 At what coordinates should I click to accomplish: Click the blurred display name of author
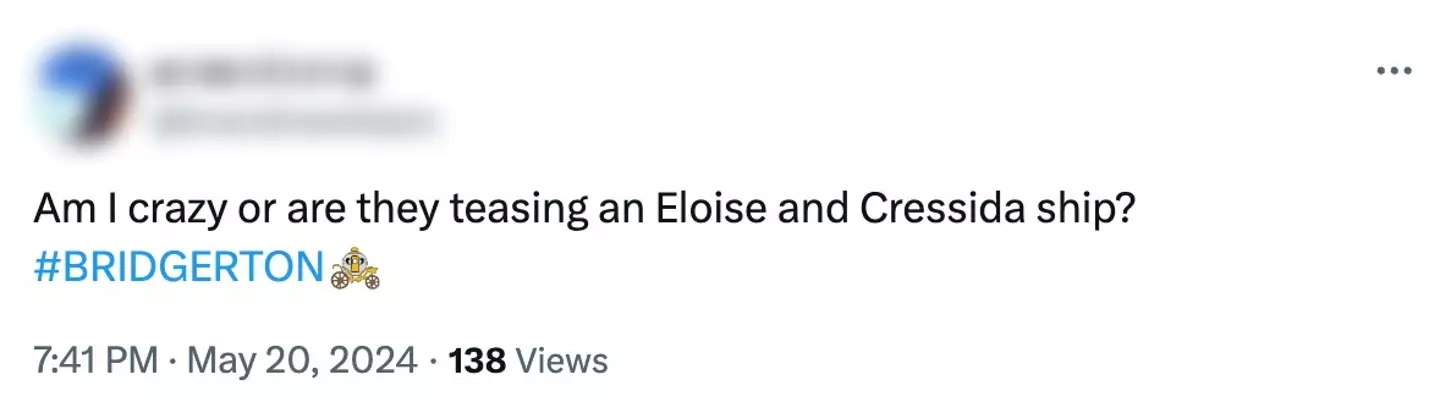(x=262, y=73)
